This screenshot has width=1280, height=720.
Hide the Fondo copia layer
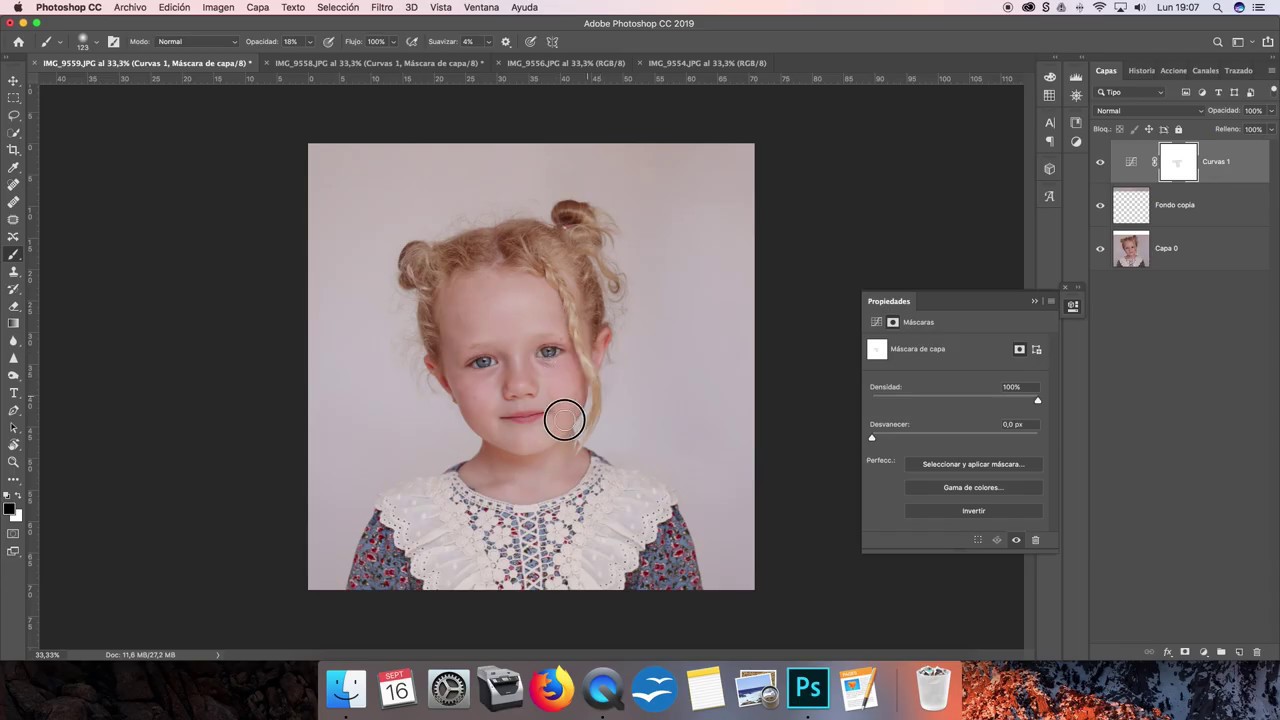point(1100,206)
